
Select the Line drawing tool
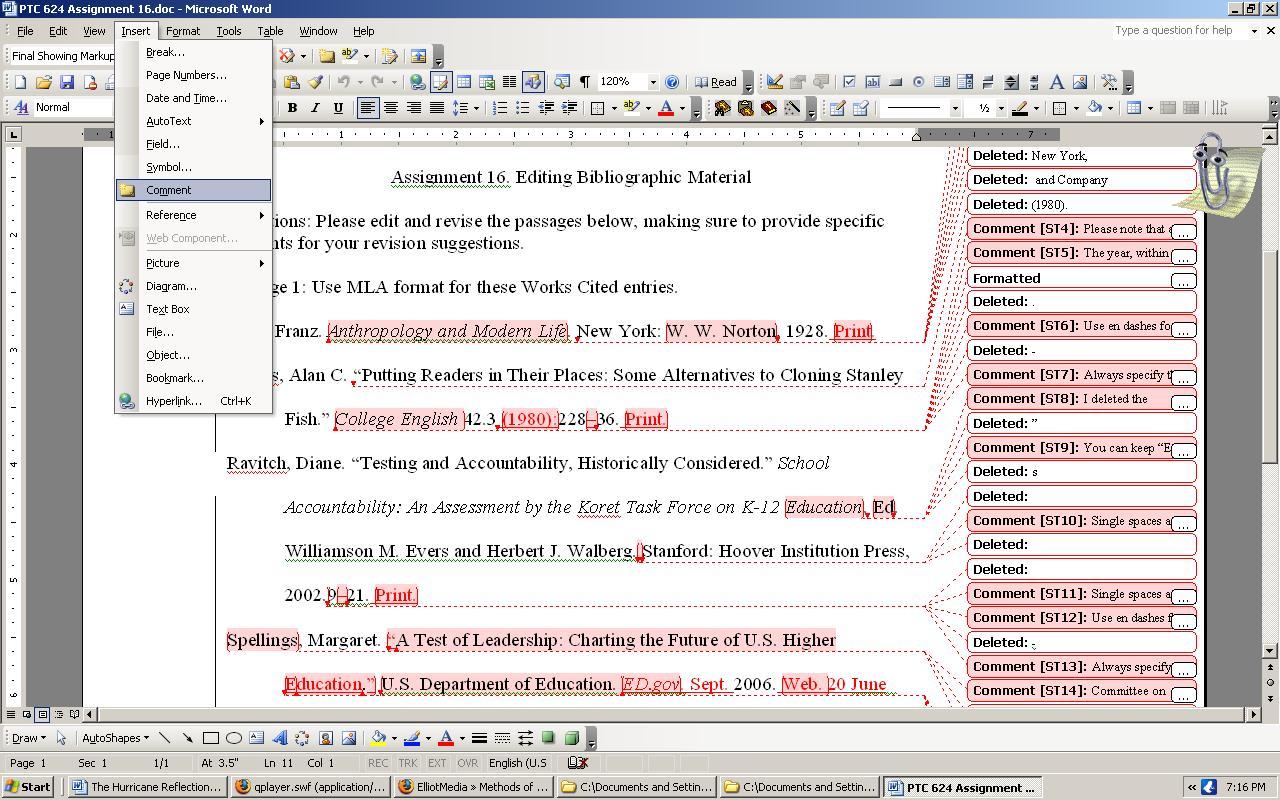[x=164, y=738]
